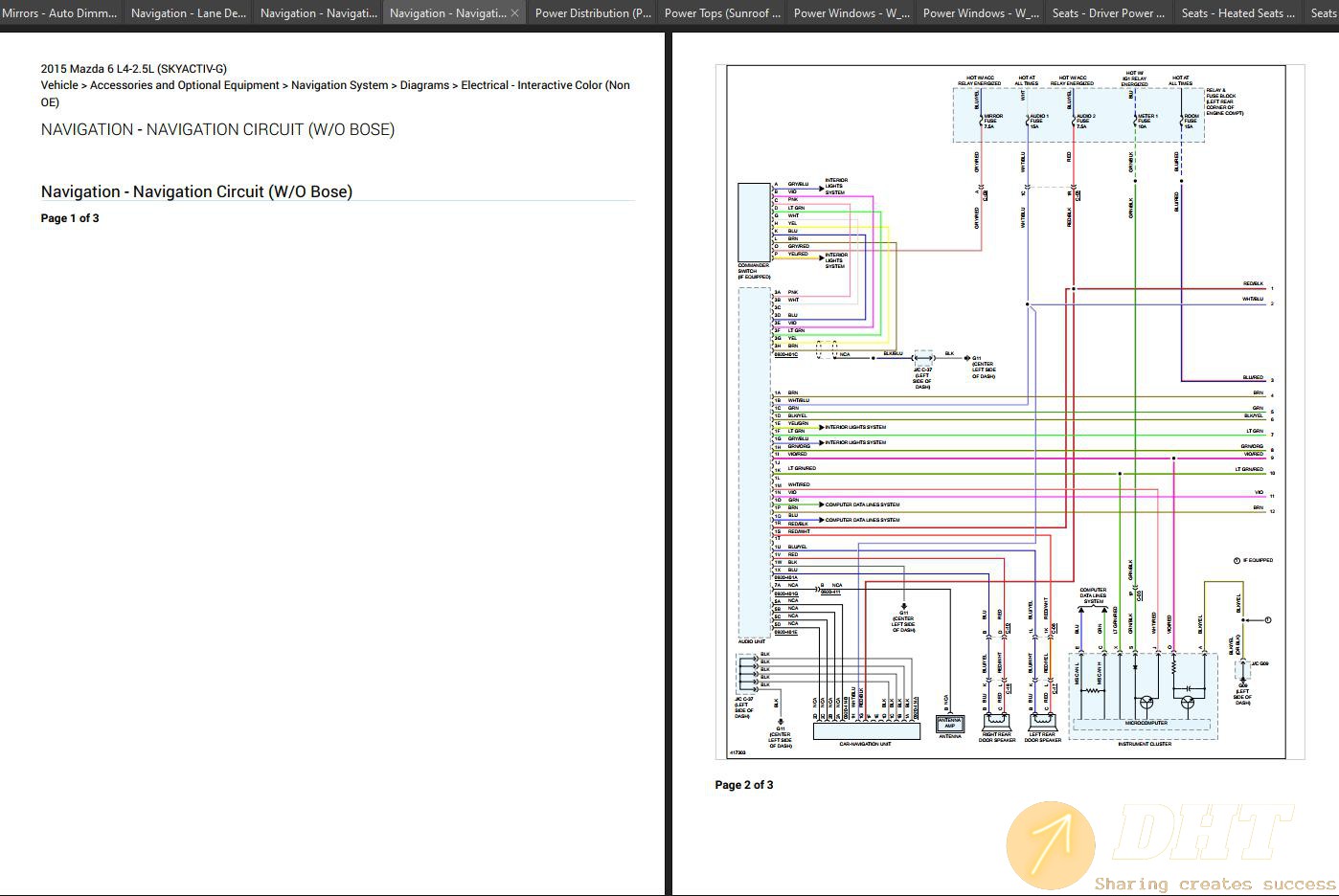Click the 2015 Mazda 6 L4-2.5L (SKYACTIV-G) text
Image resolution: width=1339 pixels, height=896 pixels.
click(x=134, y=69)
